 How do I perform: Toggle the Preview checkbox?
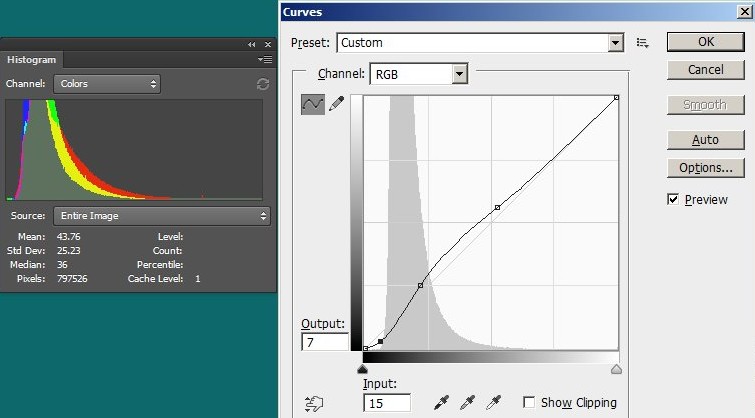pos(673,200)
